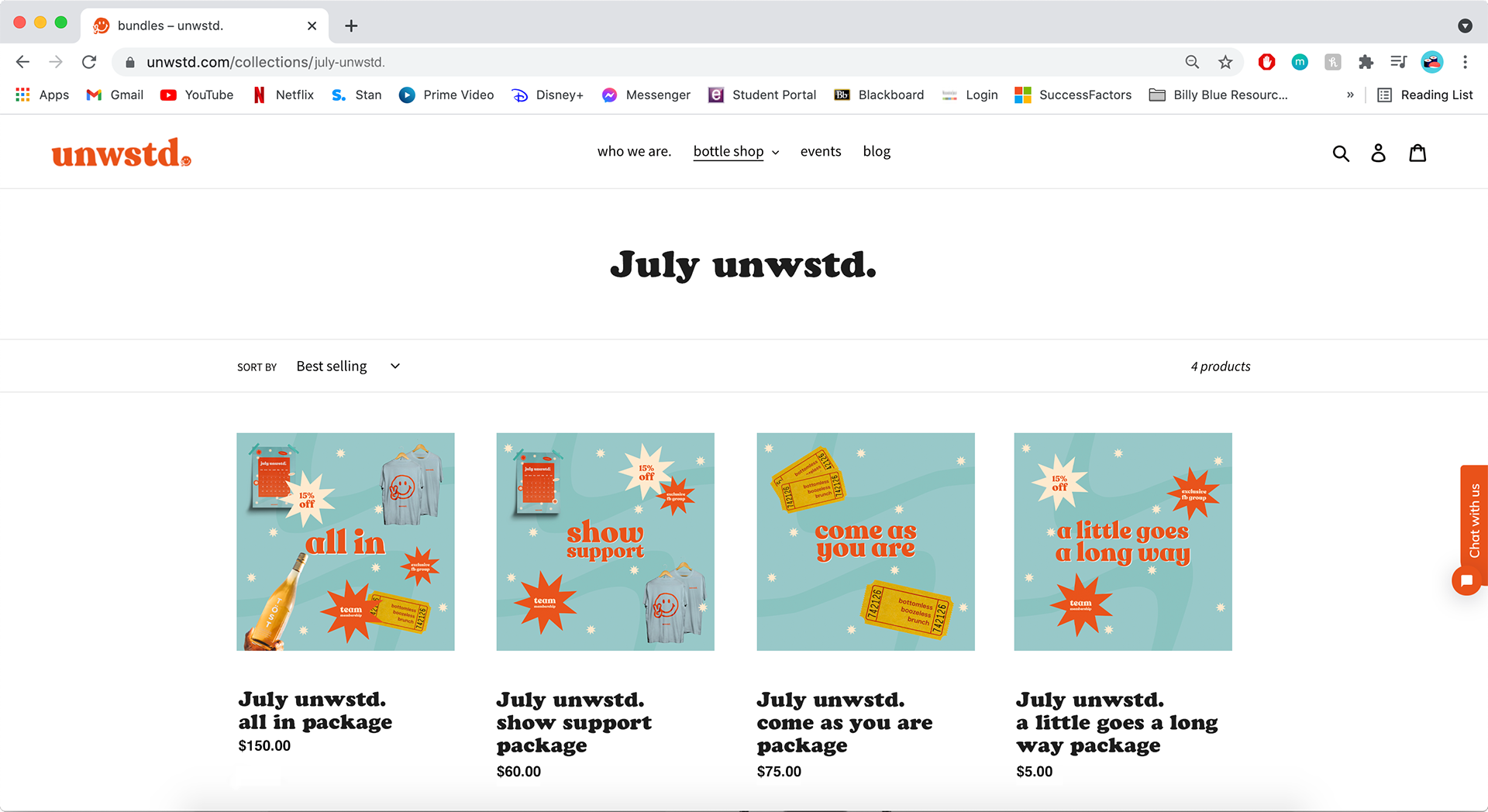Click the browser forward arrow

(x=56, y=62)
